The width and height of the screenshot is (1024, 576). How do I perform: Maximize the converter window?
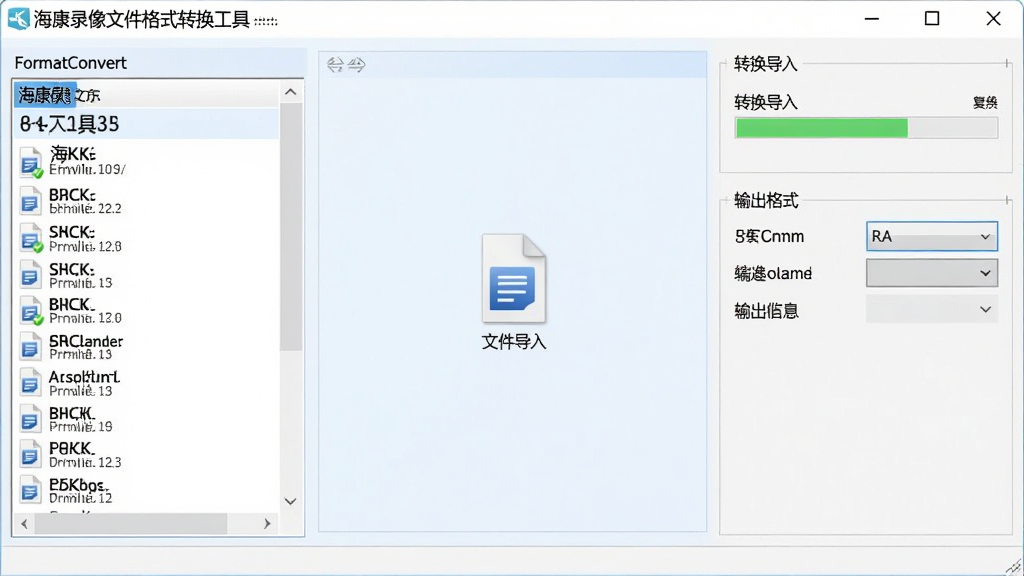(932, 19)
